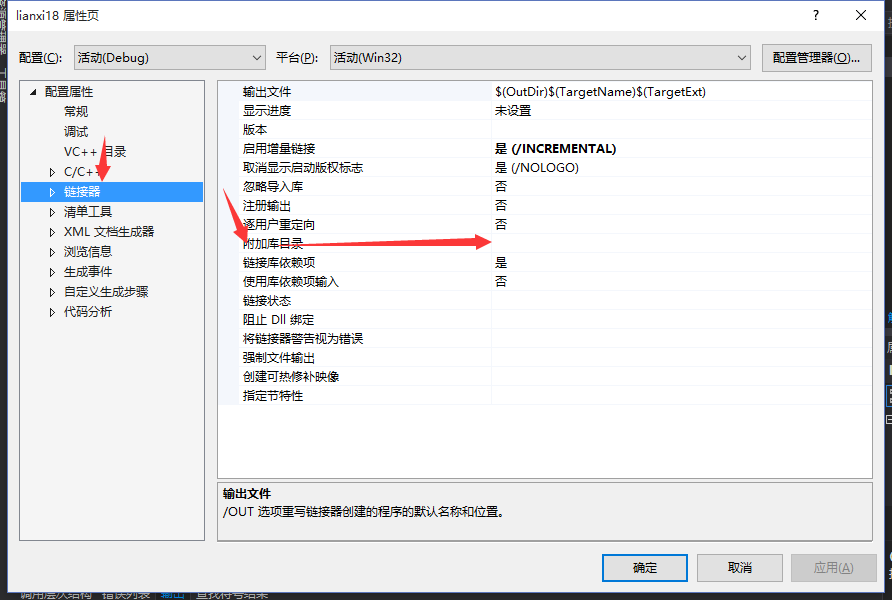Expand the 生成事件 node arrow
Screen dimensions: 892x600
coord(52,272)
